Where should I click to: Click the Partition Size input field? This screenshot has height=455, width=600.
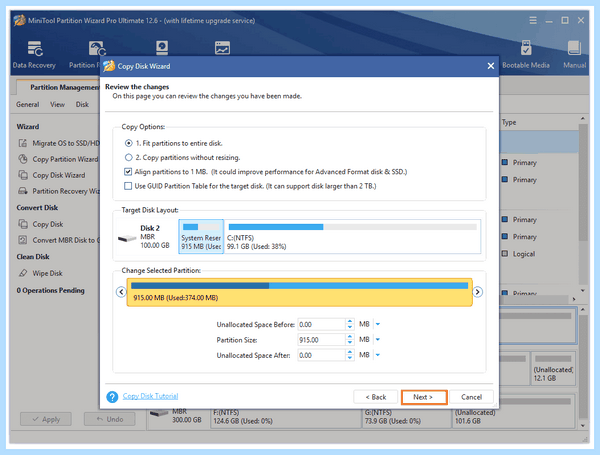[321, 339]
